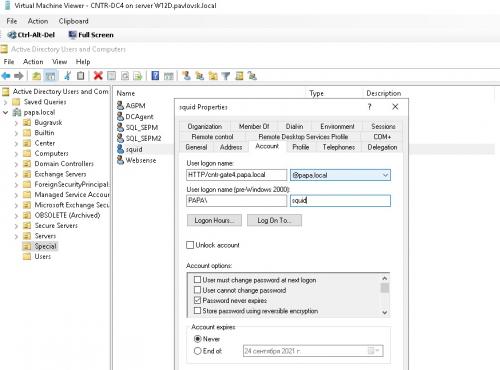Create a new organizational unit toolbar icon

213,76
